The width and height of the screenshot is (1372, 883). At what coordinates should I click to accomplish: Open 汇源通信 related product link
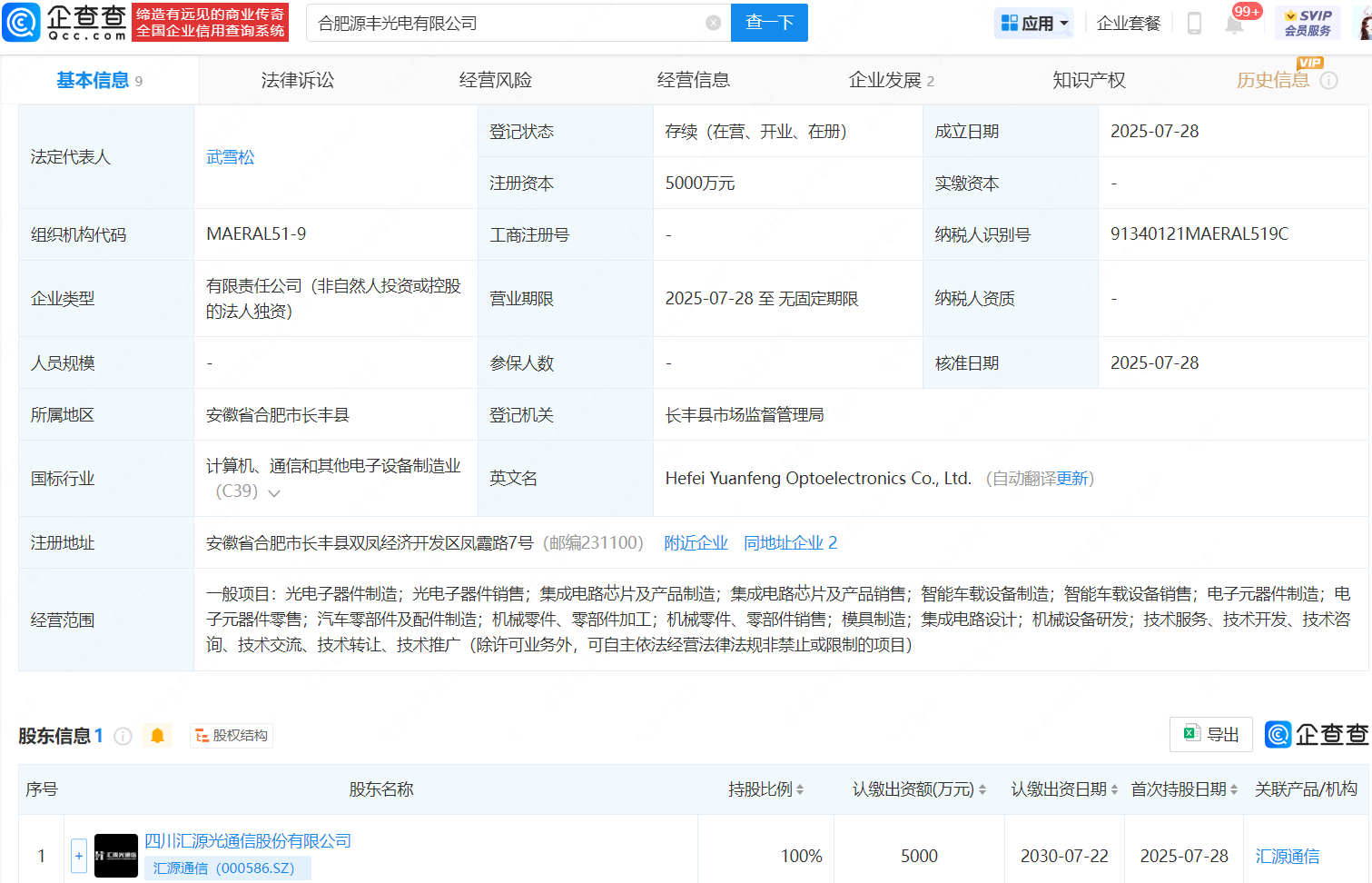tap(1288, 856)
